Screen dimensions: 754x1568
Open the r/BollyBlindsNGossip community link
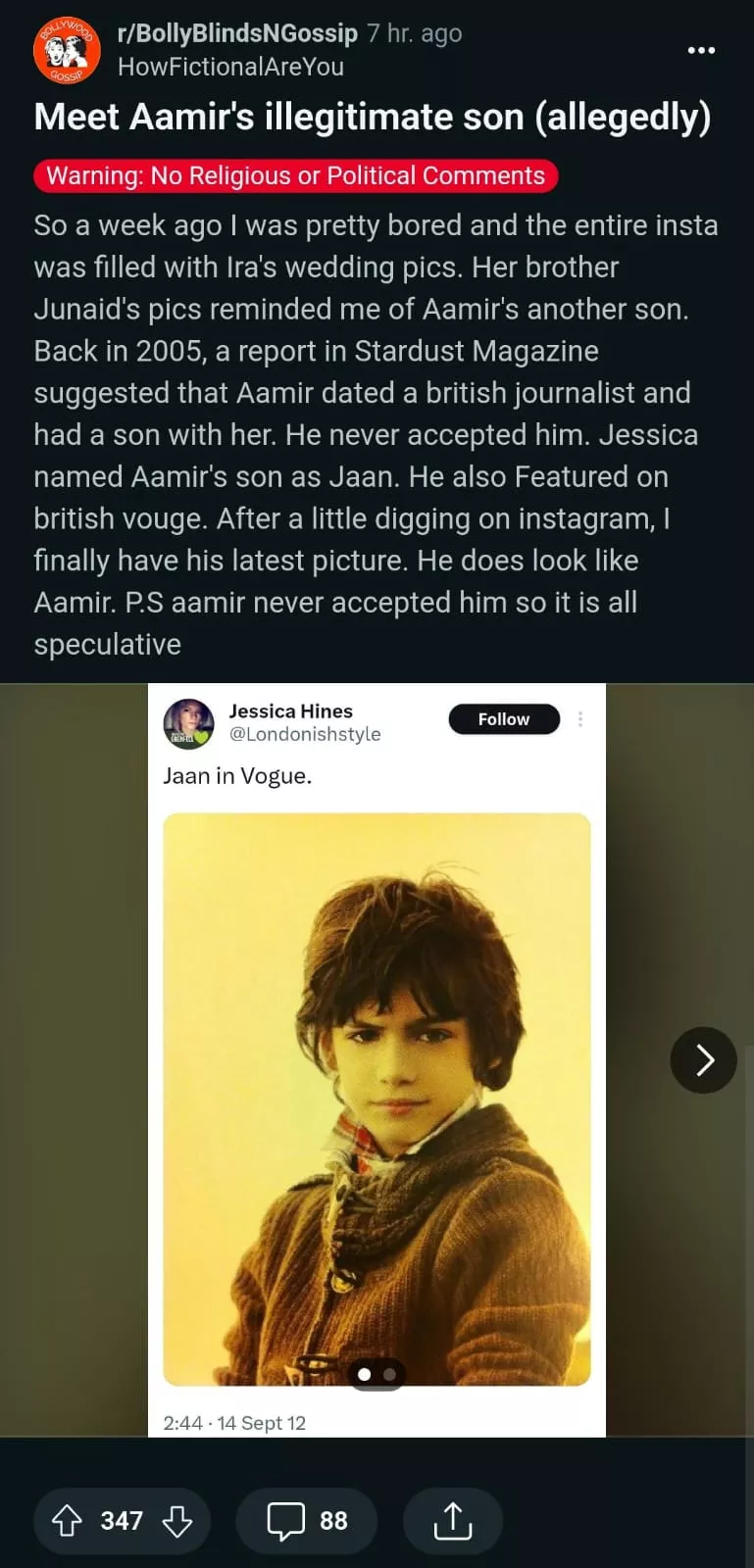[x=237, y=33]
